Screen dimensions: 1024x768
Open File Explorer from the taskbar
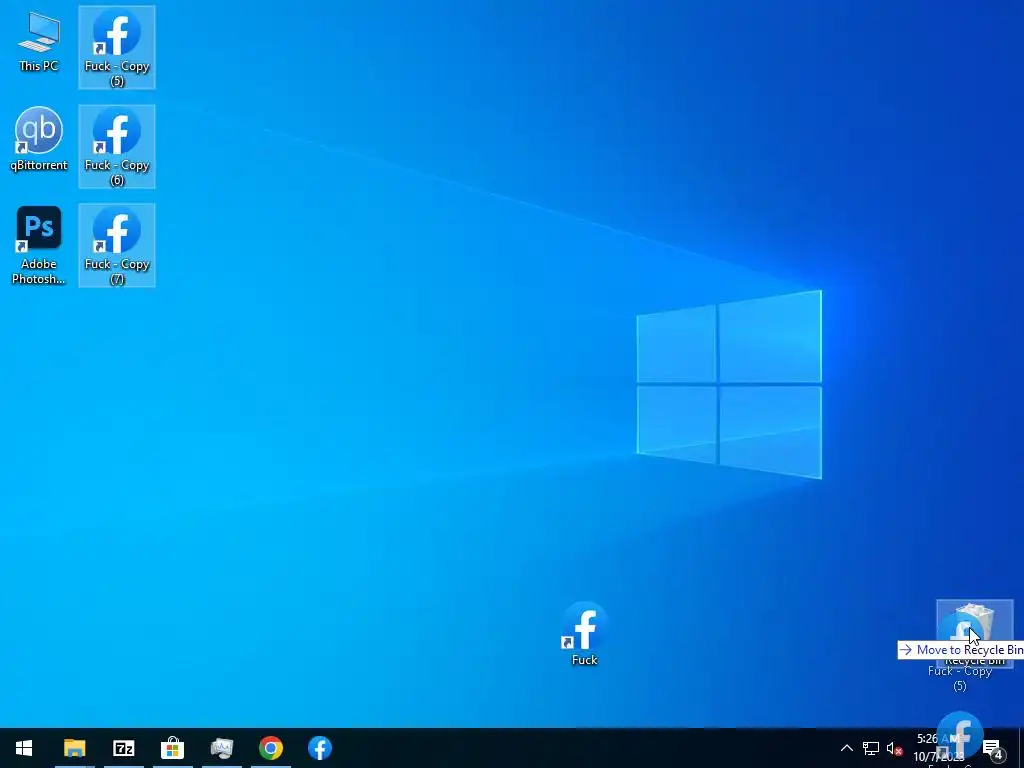(74, 748)
